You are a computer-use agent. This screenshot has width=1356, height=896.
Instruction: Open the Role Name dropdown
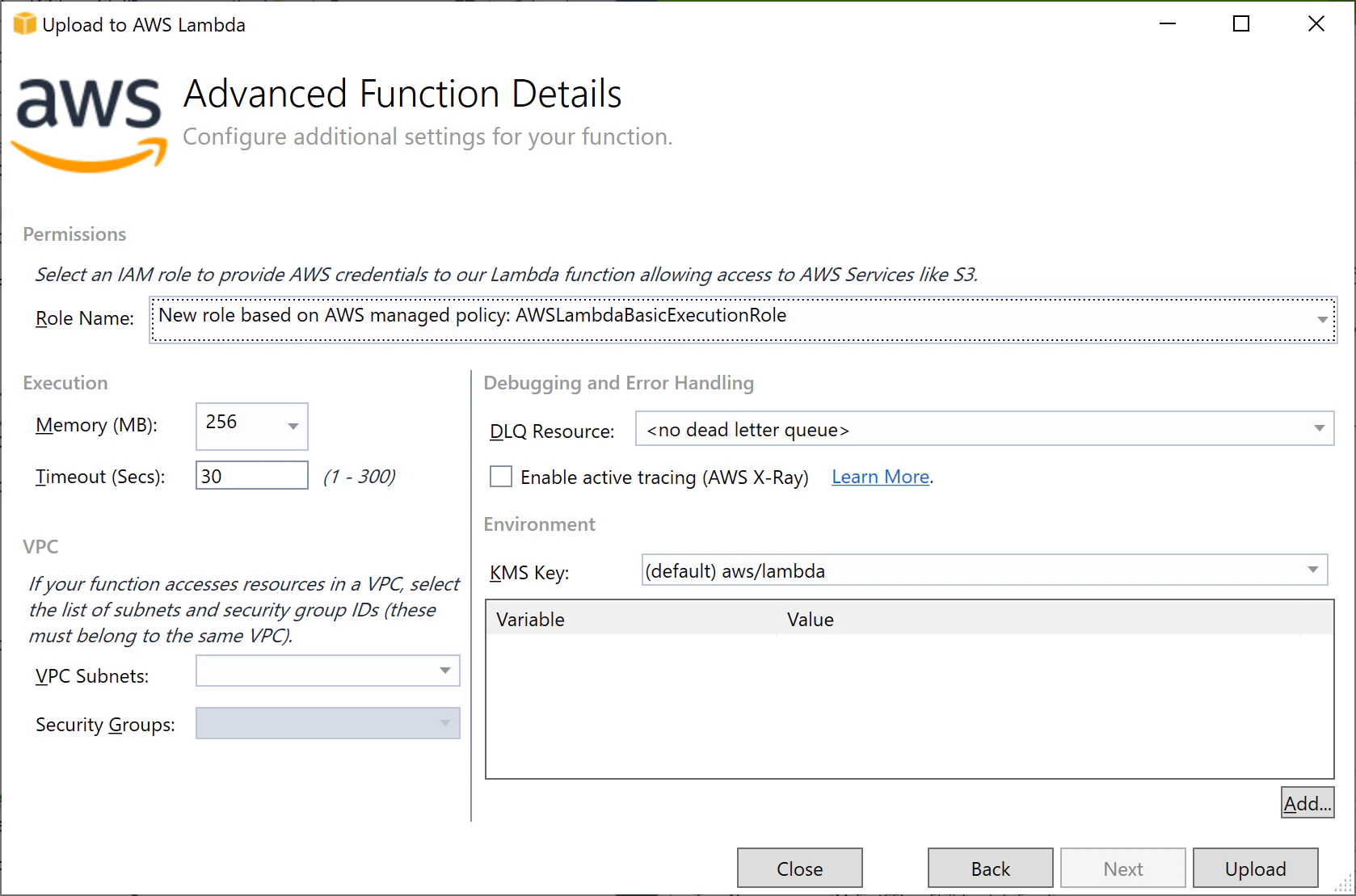click(x=743, y=319)
